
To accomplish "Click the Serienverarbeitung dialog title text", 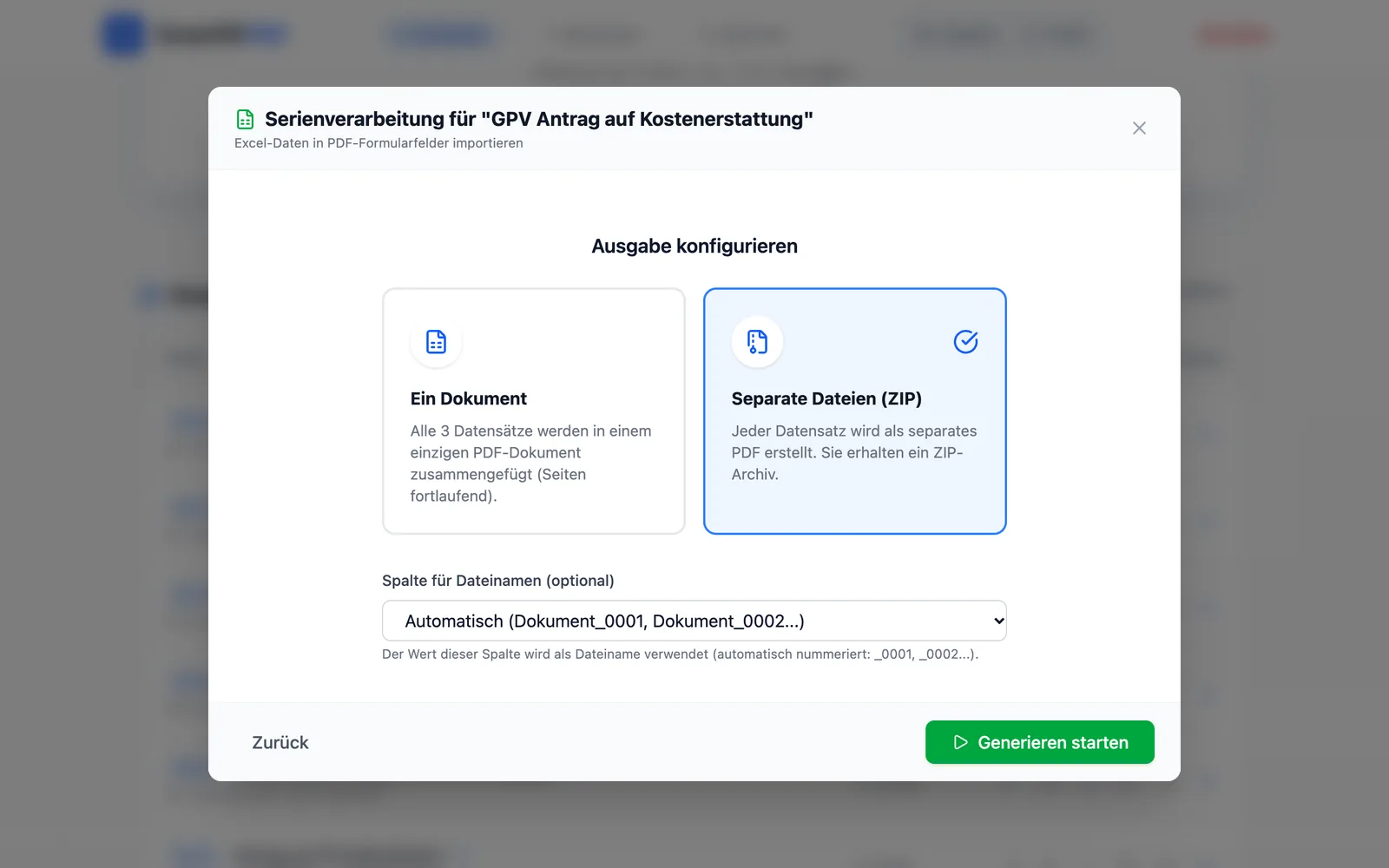I will tap(539, 119).
